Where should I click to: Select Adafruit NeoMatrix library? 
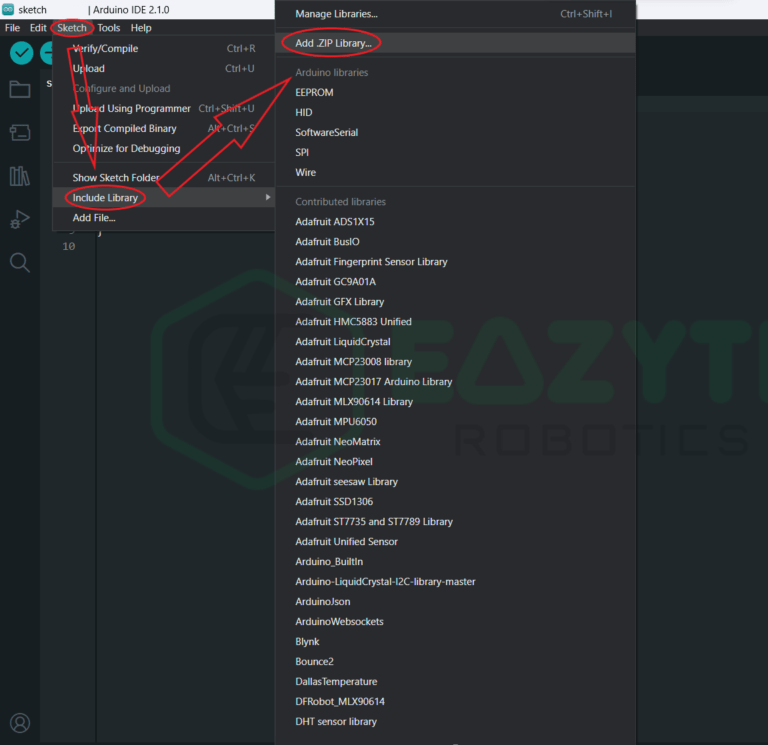[x=456, y=442]
